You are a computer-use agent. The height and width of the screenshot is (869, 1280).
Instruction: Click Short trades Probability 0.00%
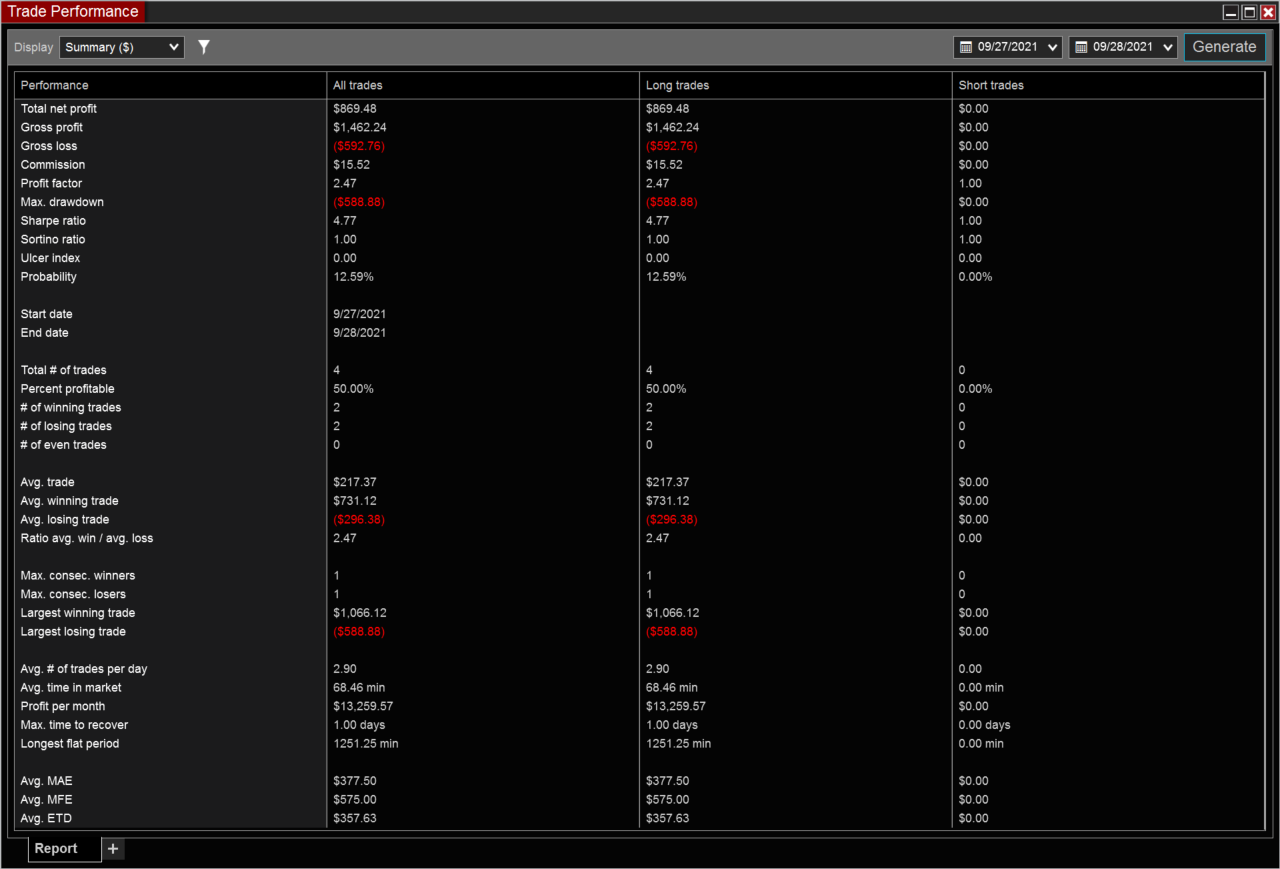point(976,276)
